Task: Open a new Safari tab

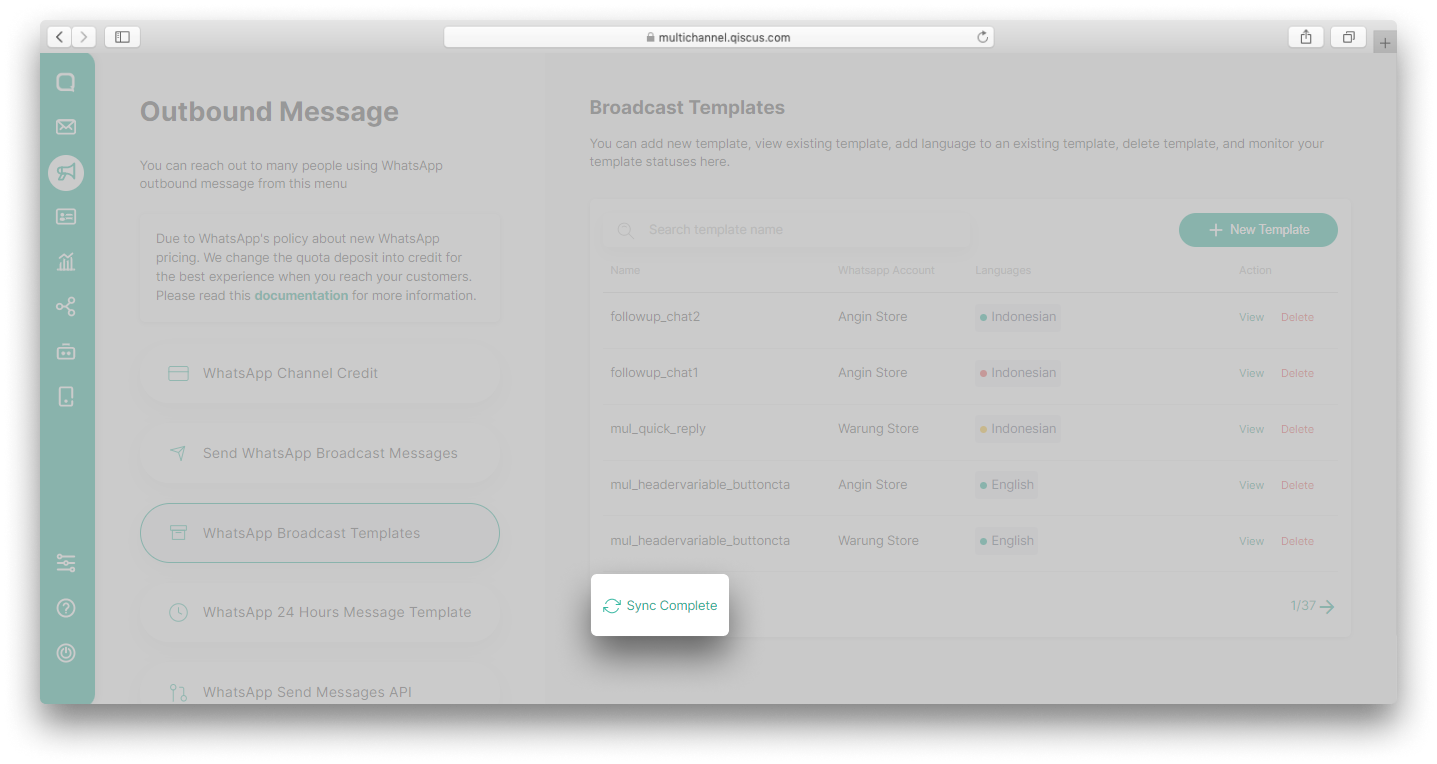Action: (x=1385, y=42)
